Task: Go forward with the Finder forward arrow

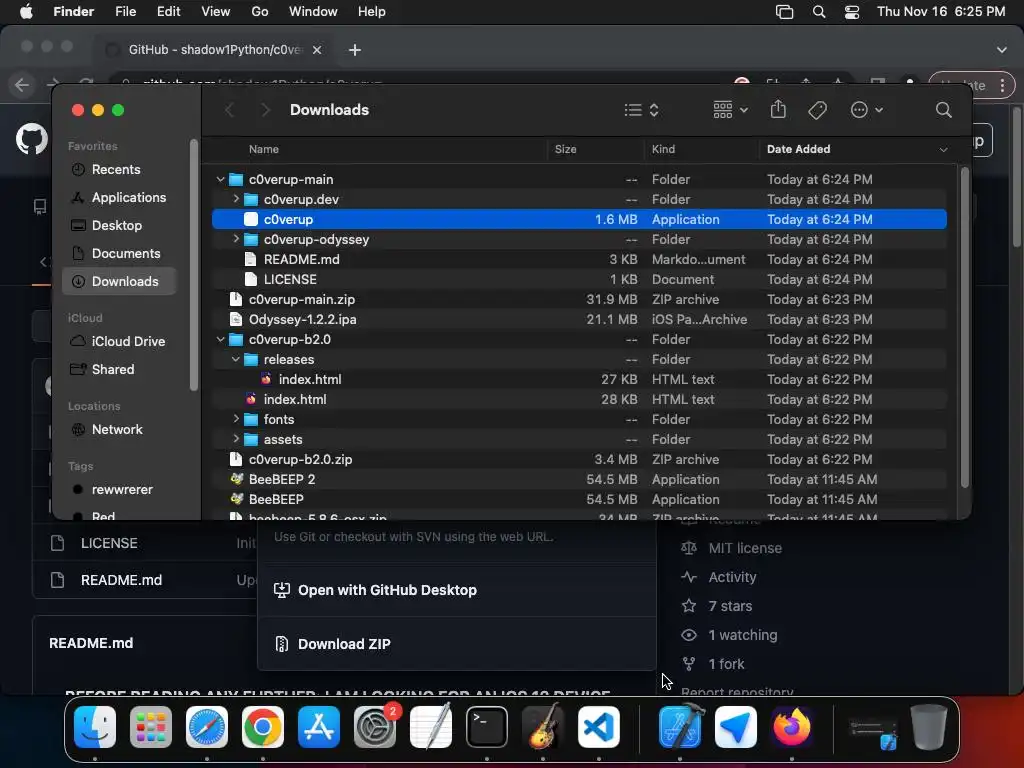Action: point(264,110)
